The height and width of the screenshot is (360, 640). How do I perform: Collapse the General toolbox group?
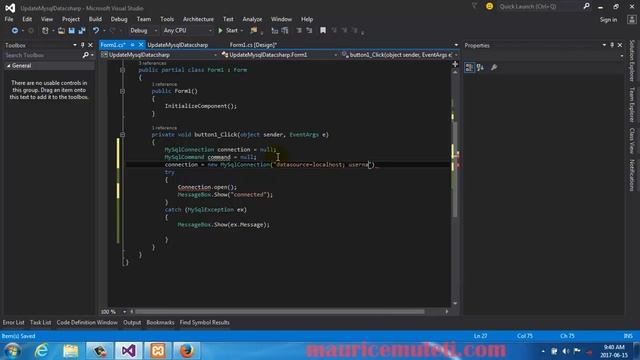point(8,66)
